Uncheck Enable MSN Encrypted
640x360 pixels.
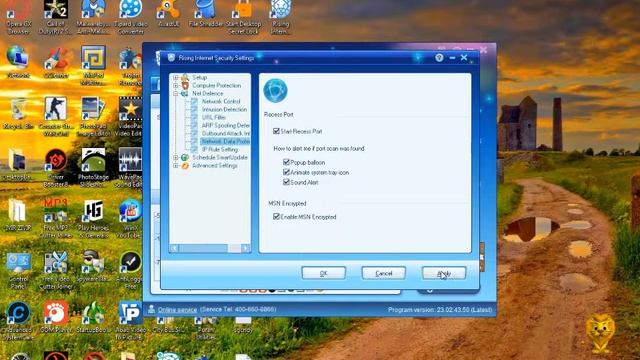coord(276,217)
